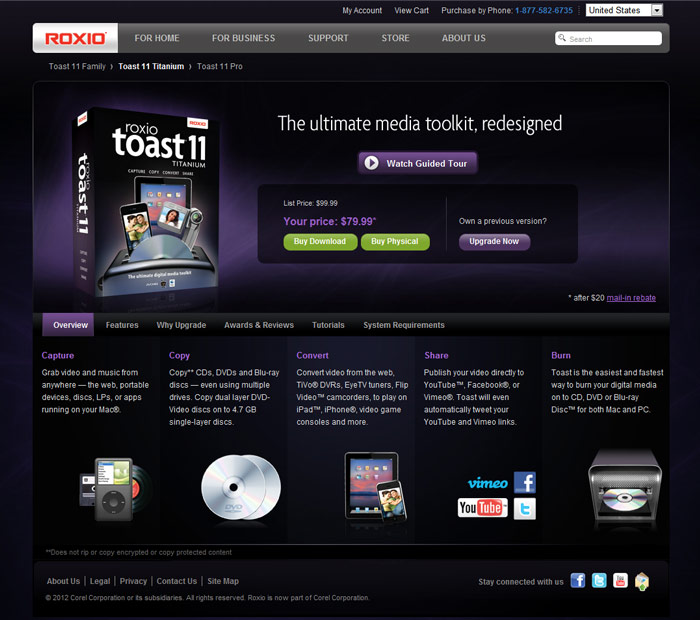Open the ABOUT US menu
This screenshot has width=700, height=620.
pos(463,38)
